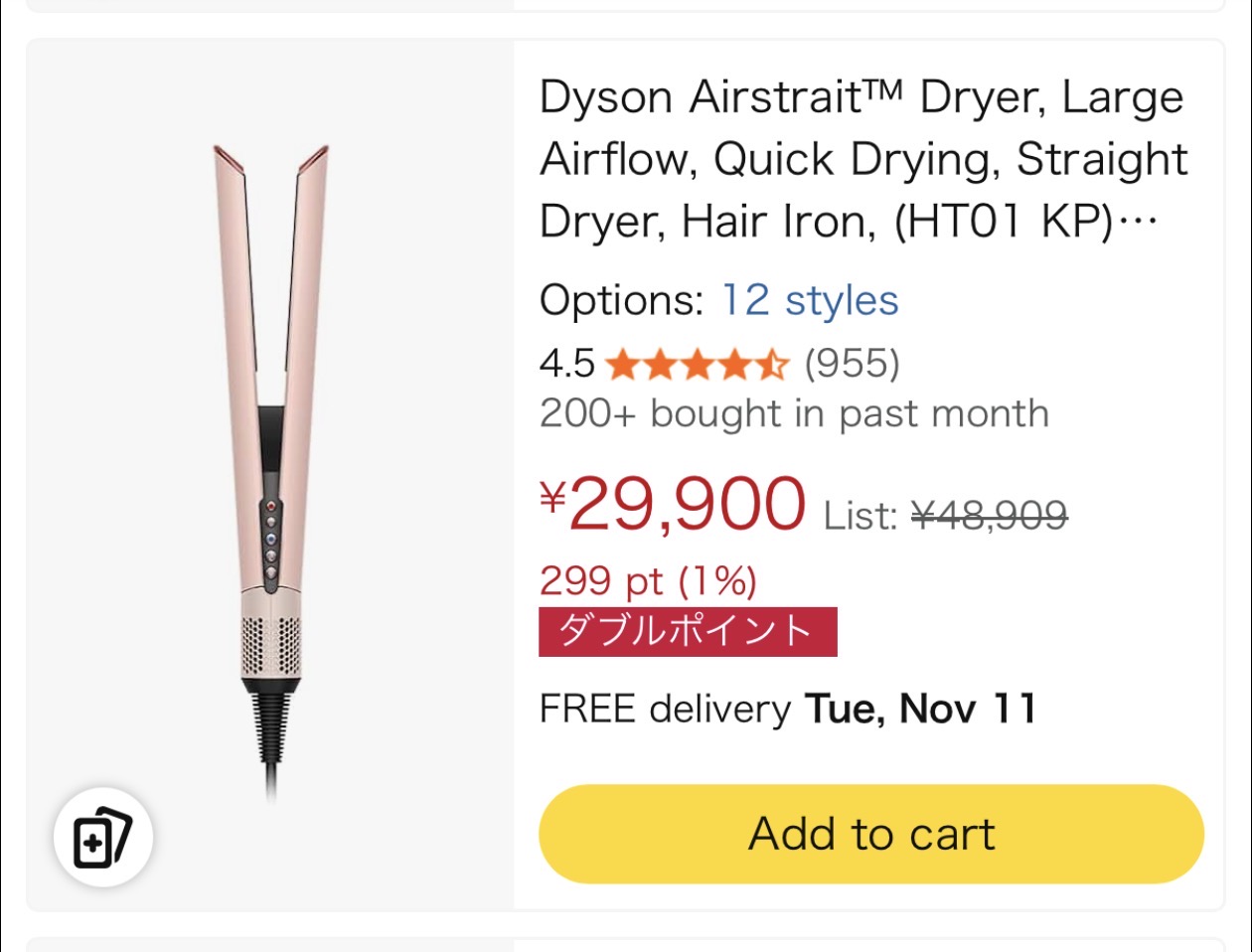Viewport: 1252px width, 952px height.
Task: Tap the 200+ bought in past month text
Action: point(794,413)
